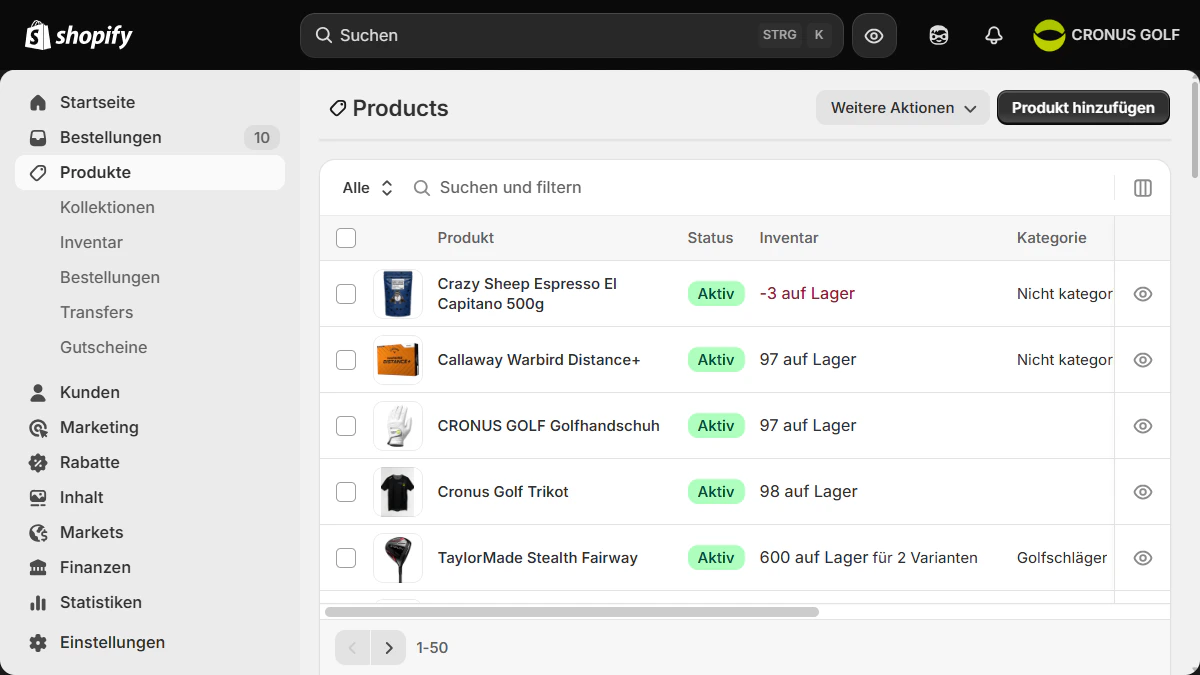The image size is (1200, 675).
Task: Click the Shopify logo
Action: click(79, 36)
